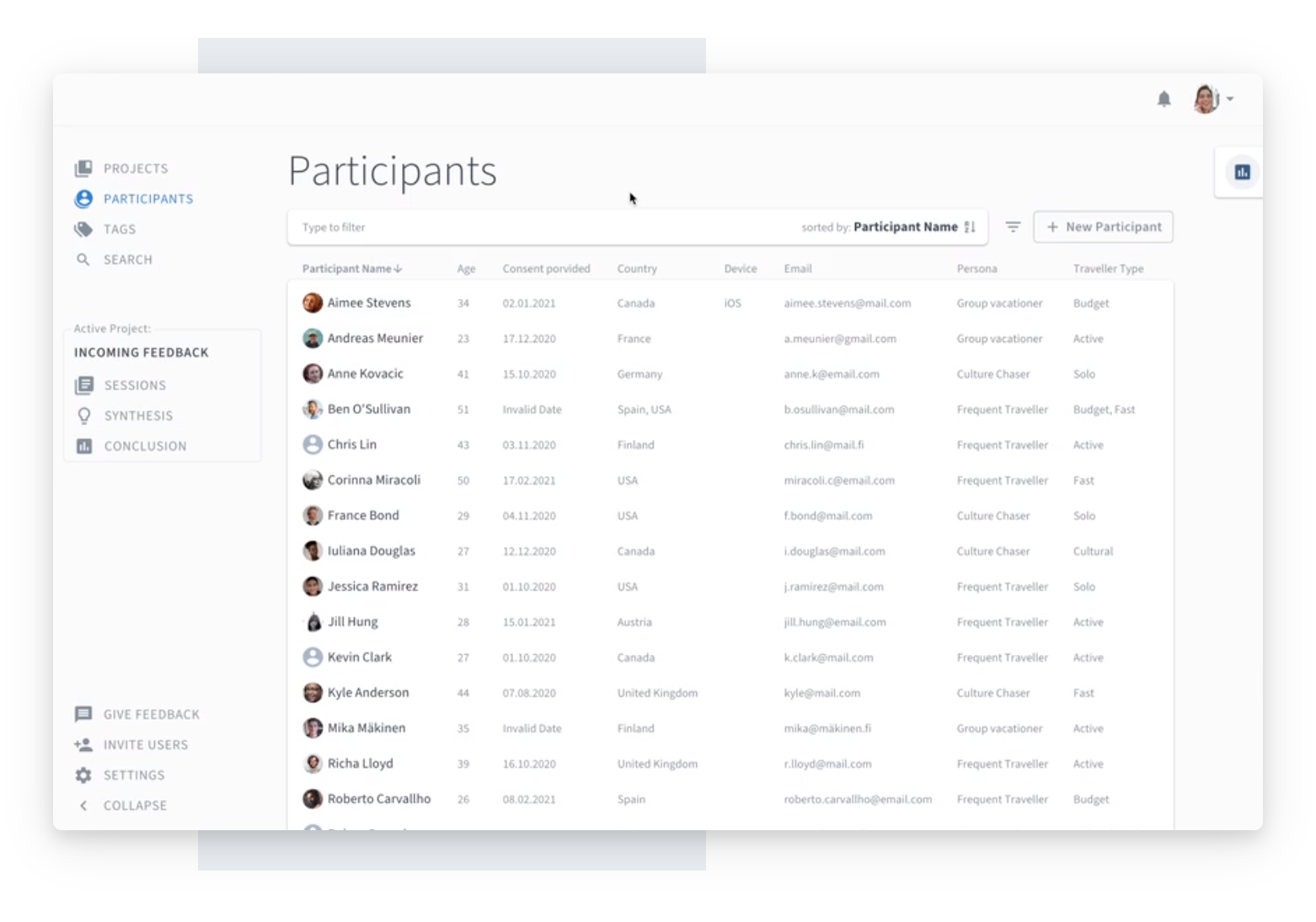The image size is (1316, 922).
Task: Click the Country column header
Action: pyautogui.click(x=637, y=269)
